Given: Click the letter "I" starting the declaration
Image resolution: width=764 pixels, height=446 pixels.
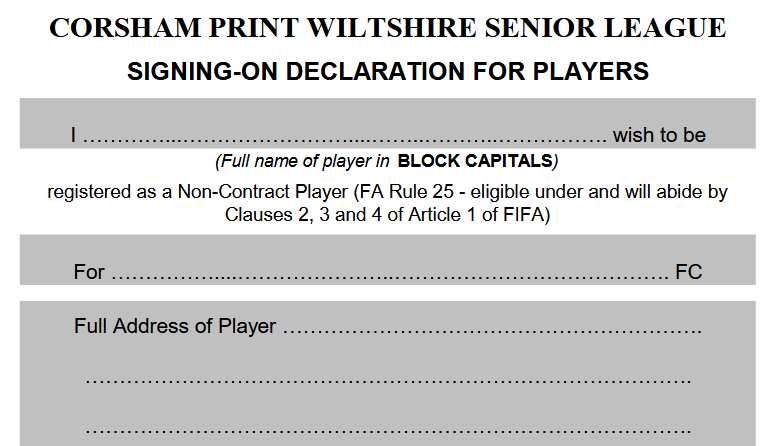Looking at the screenshot, I should coord(73,136).
